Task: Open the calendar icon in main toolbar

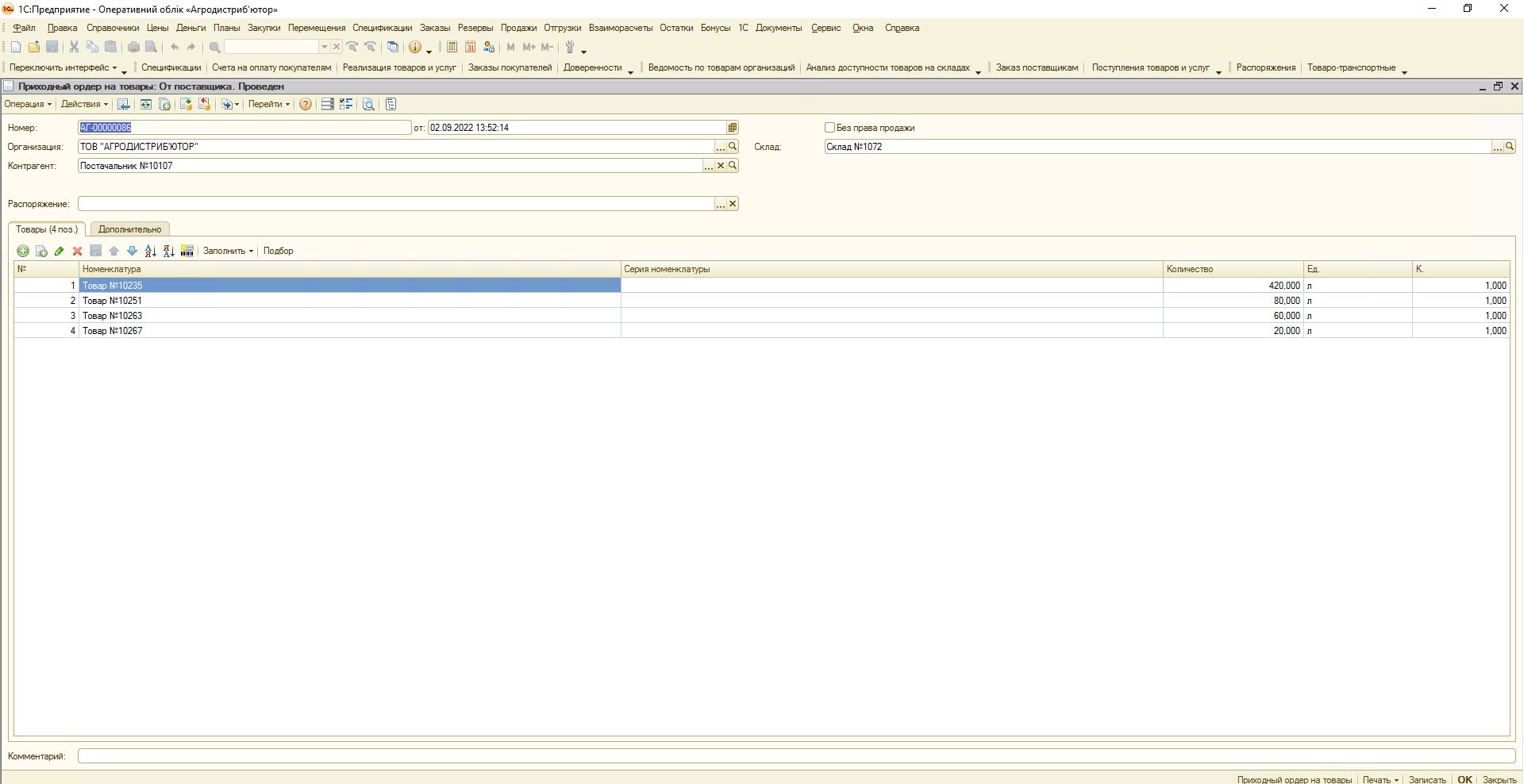Action: [470, 47]
